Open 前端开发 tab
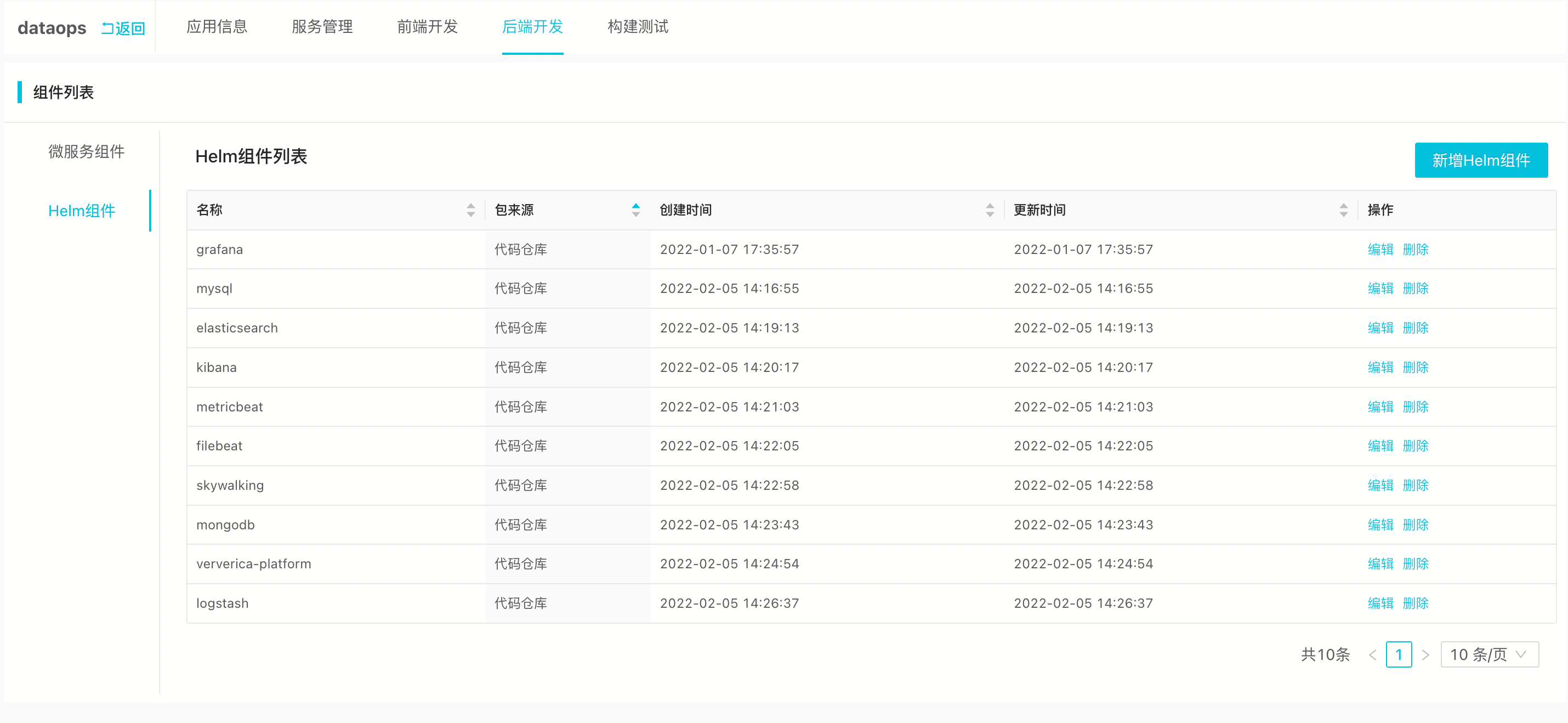The image size is (1568, 723). pos(427,27)
